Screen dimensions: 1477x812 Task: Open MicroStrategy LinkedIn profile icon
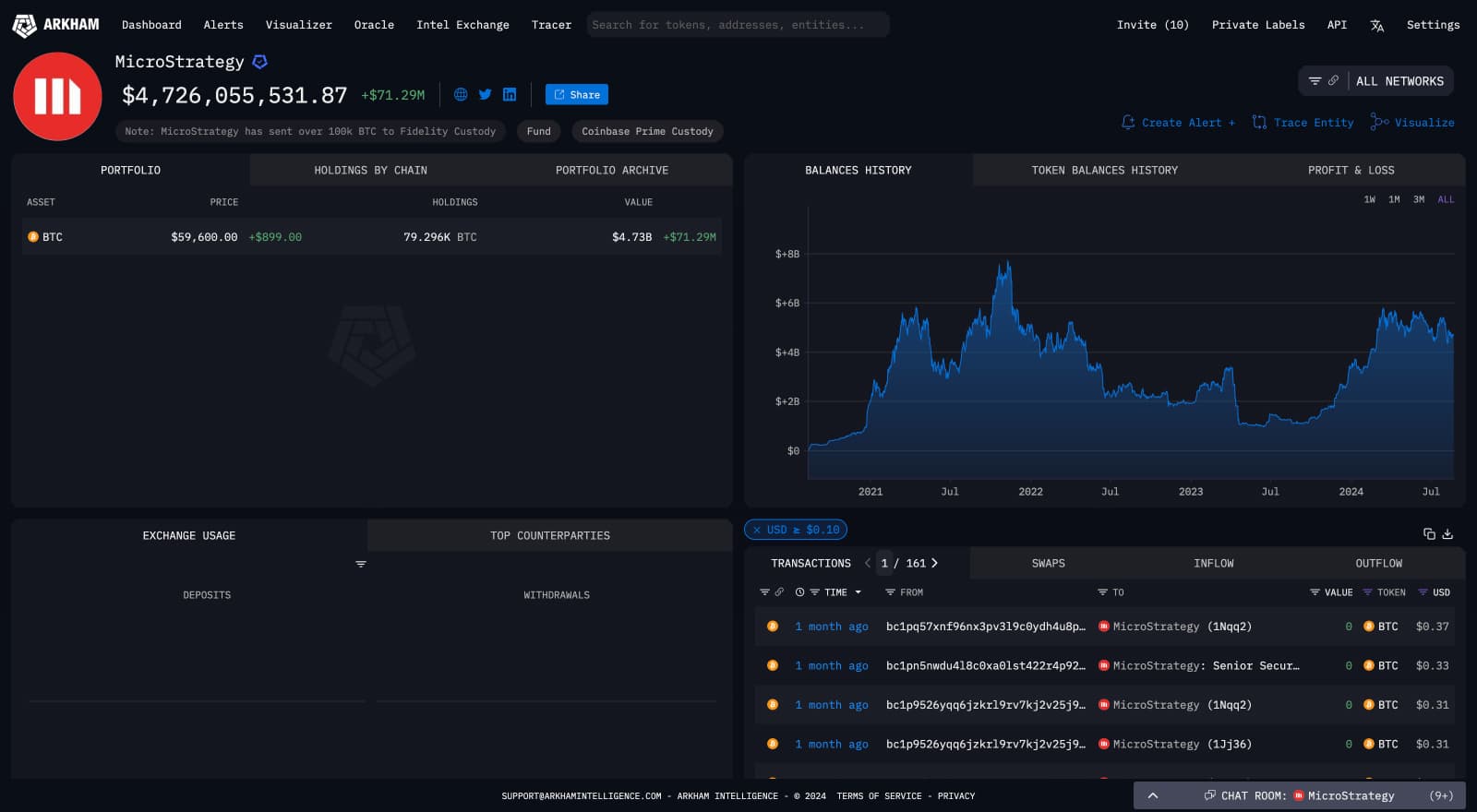[x=510, y=94]
